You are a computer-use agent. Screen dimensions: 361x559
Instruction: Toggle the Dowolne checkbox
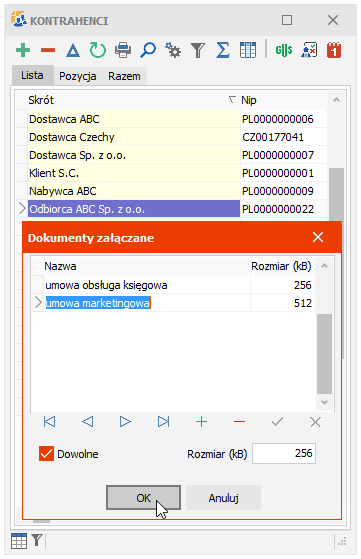pos(46,454)
